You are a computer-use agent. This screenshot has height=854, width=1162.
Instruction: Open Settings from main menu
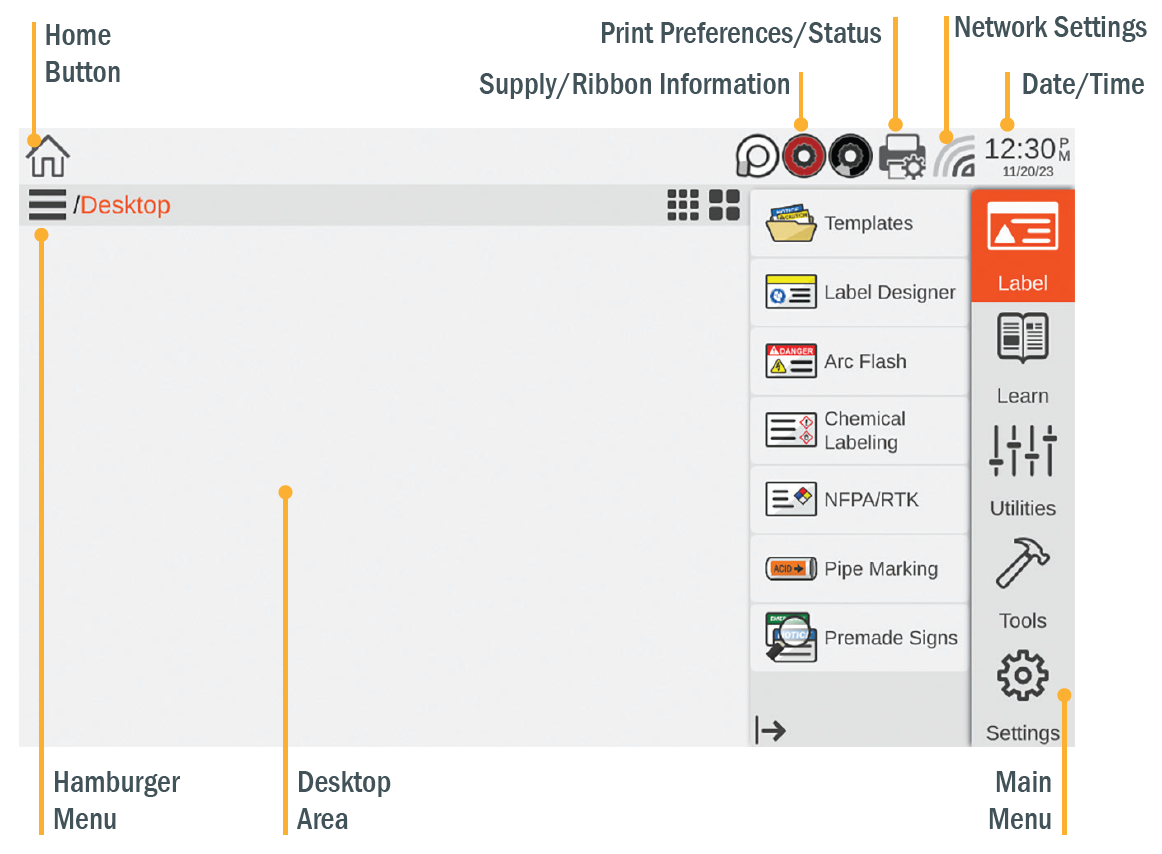(x=1022, y=694)
